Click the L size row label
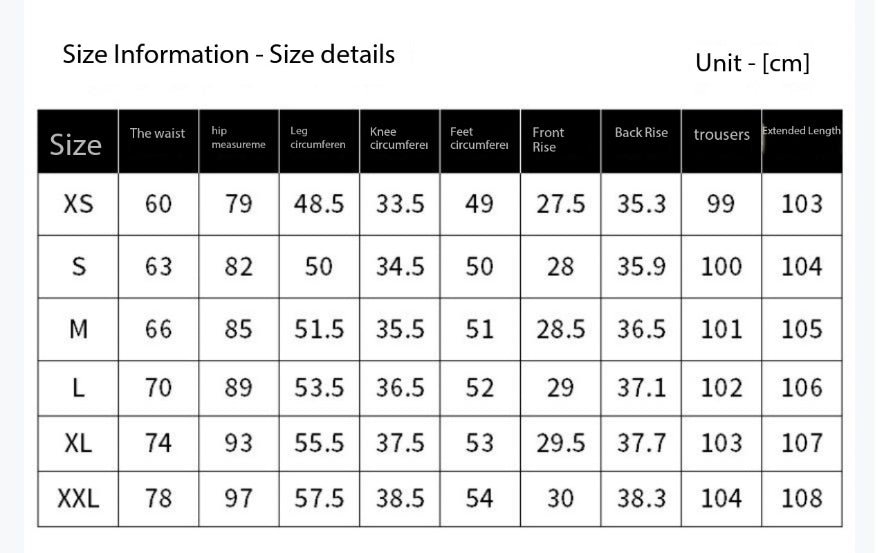Viewport: 884px width, 553px height. (78, 388)
